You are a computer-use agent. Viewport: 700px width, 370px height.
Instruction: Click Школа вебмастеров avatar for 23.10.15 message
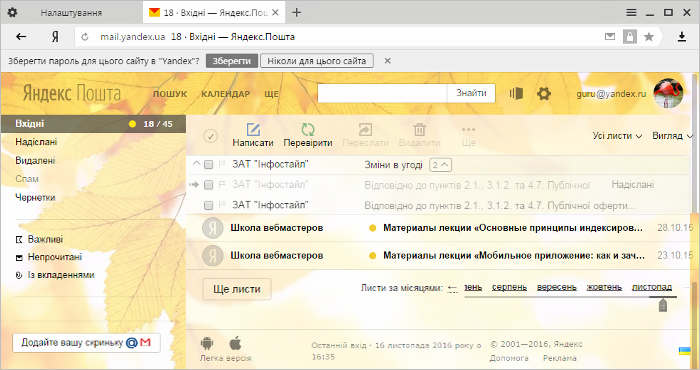(212, 256)
